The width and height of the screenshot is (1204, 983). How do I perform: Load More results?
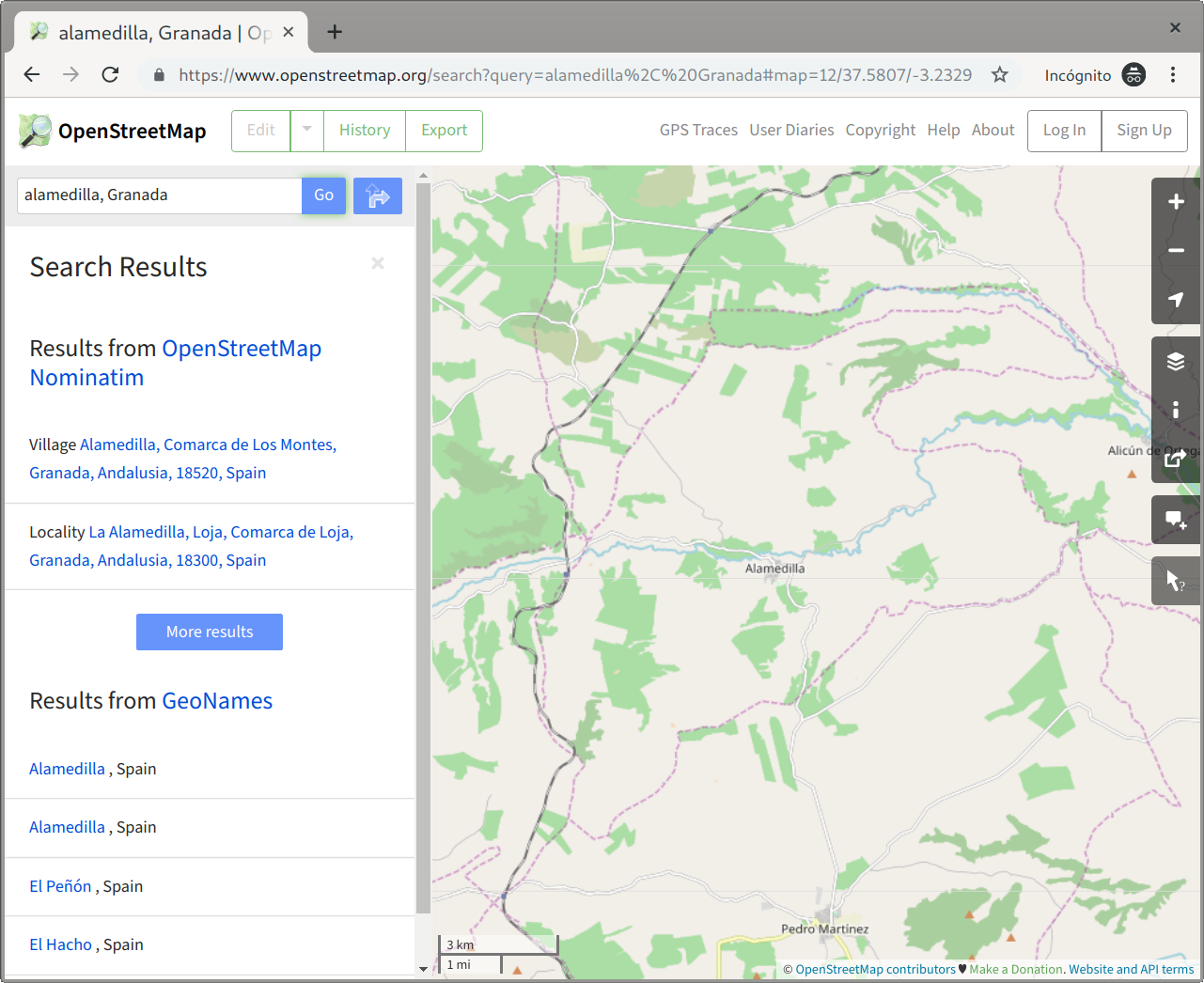(210, 632)
